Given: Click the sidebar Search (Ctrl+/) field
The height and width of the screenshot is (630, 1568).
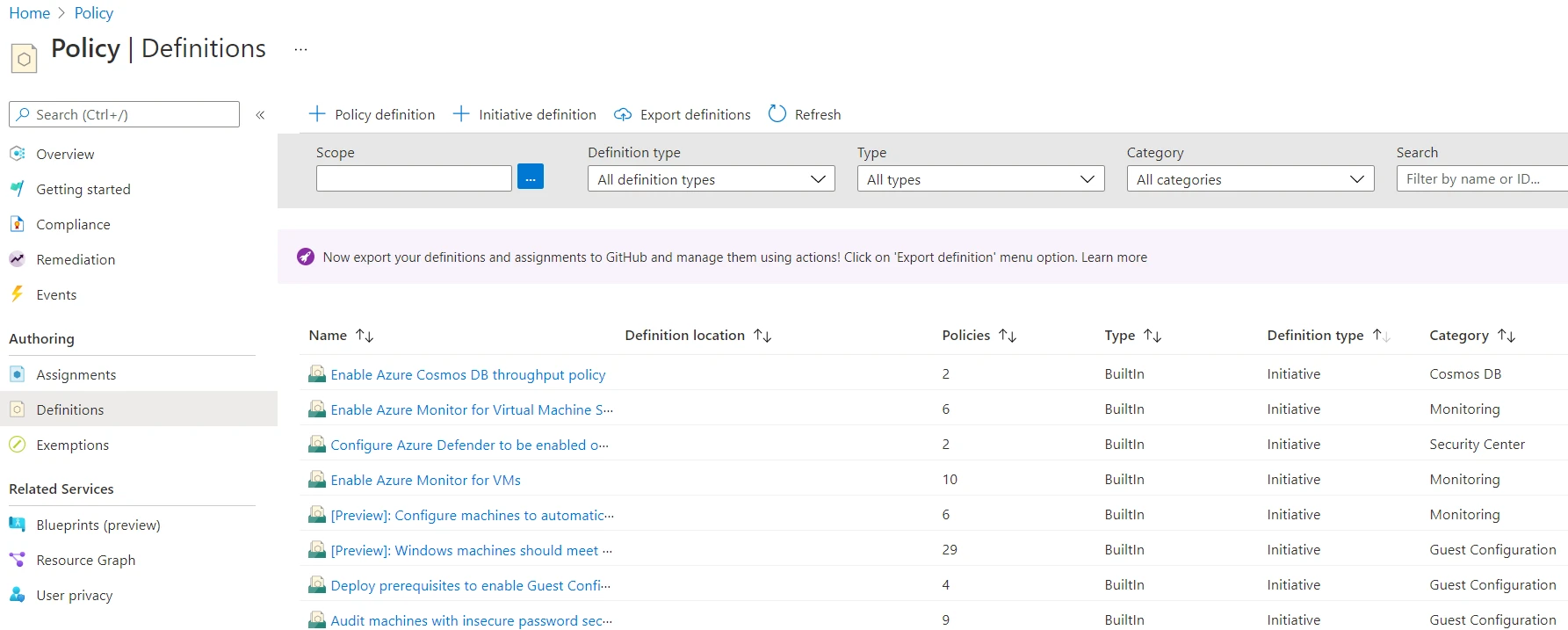Looking at the screenshot, I should tap(124, 114).
